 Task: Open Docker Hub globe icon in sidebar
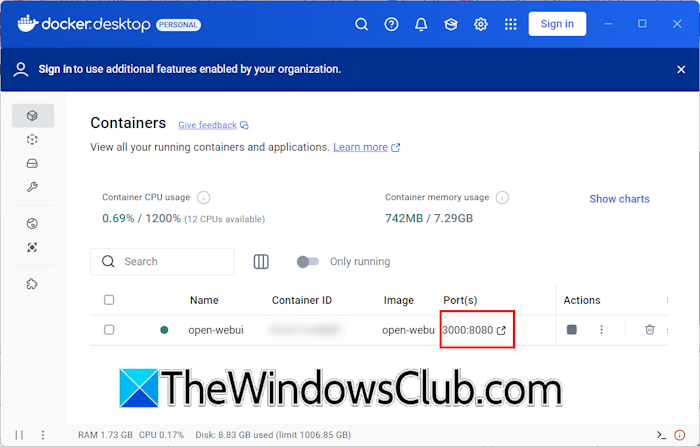point(32,224)
